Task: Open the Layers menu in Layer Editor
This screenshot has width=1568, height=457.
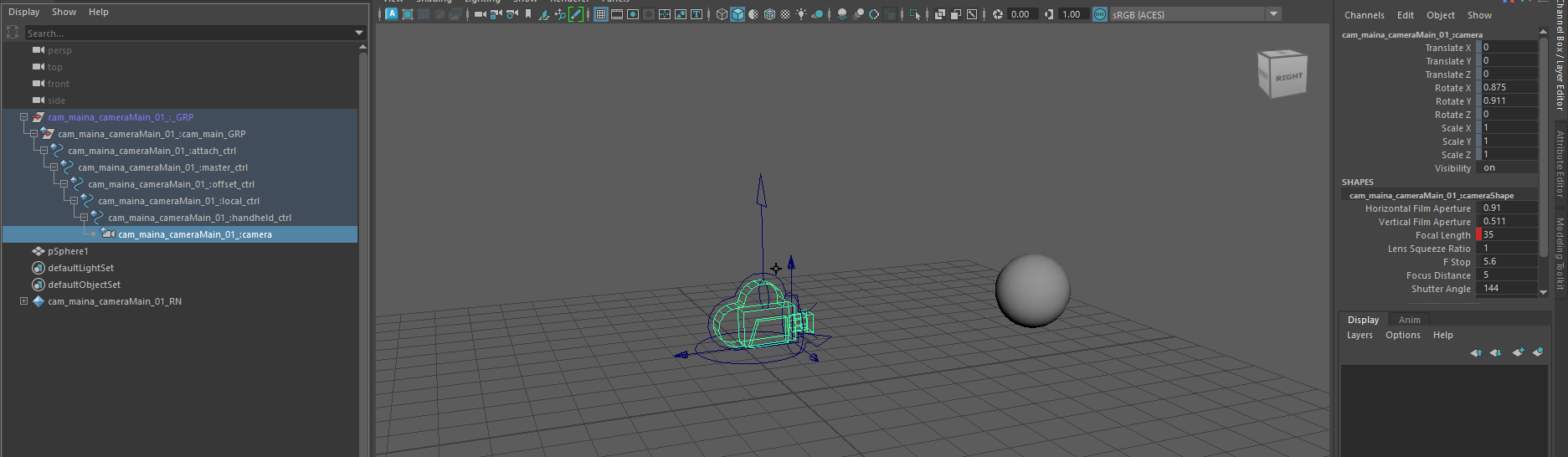Action: [1359, 335]
